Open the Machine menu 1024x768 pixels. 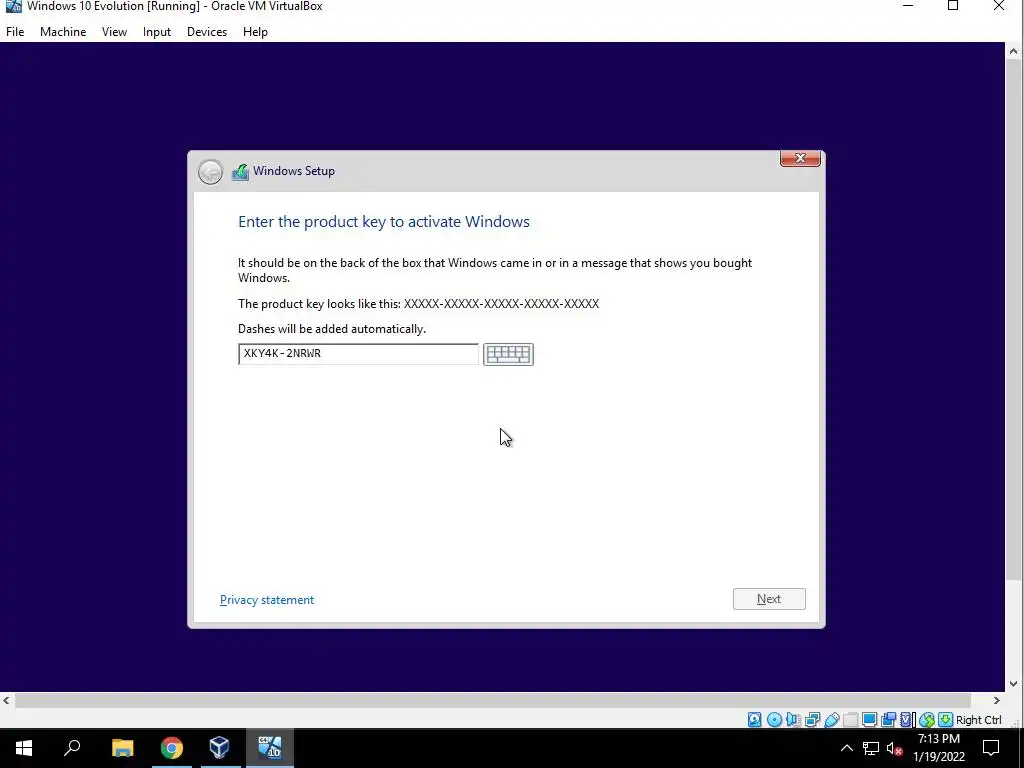(63, 32)
